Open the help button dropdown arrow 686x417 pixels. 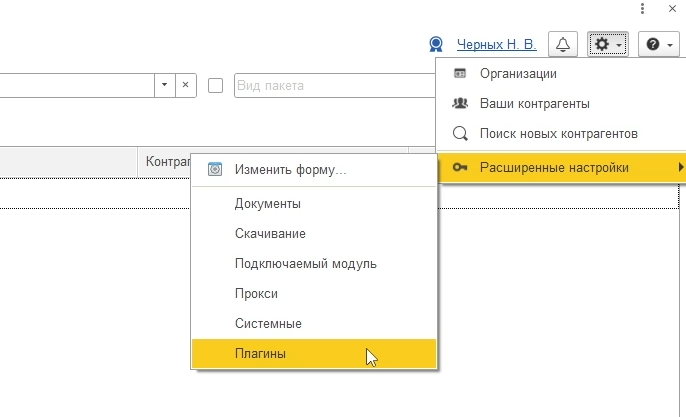(x=670, y=45)
